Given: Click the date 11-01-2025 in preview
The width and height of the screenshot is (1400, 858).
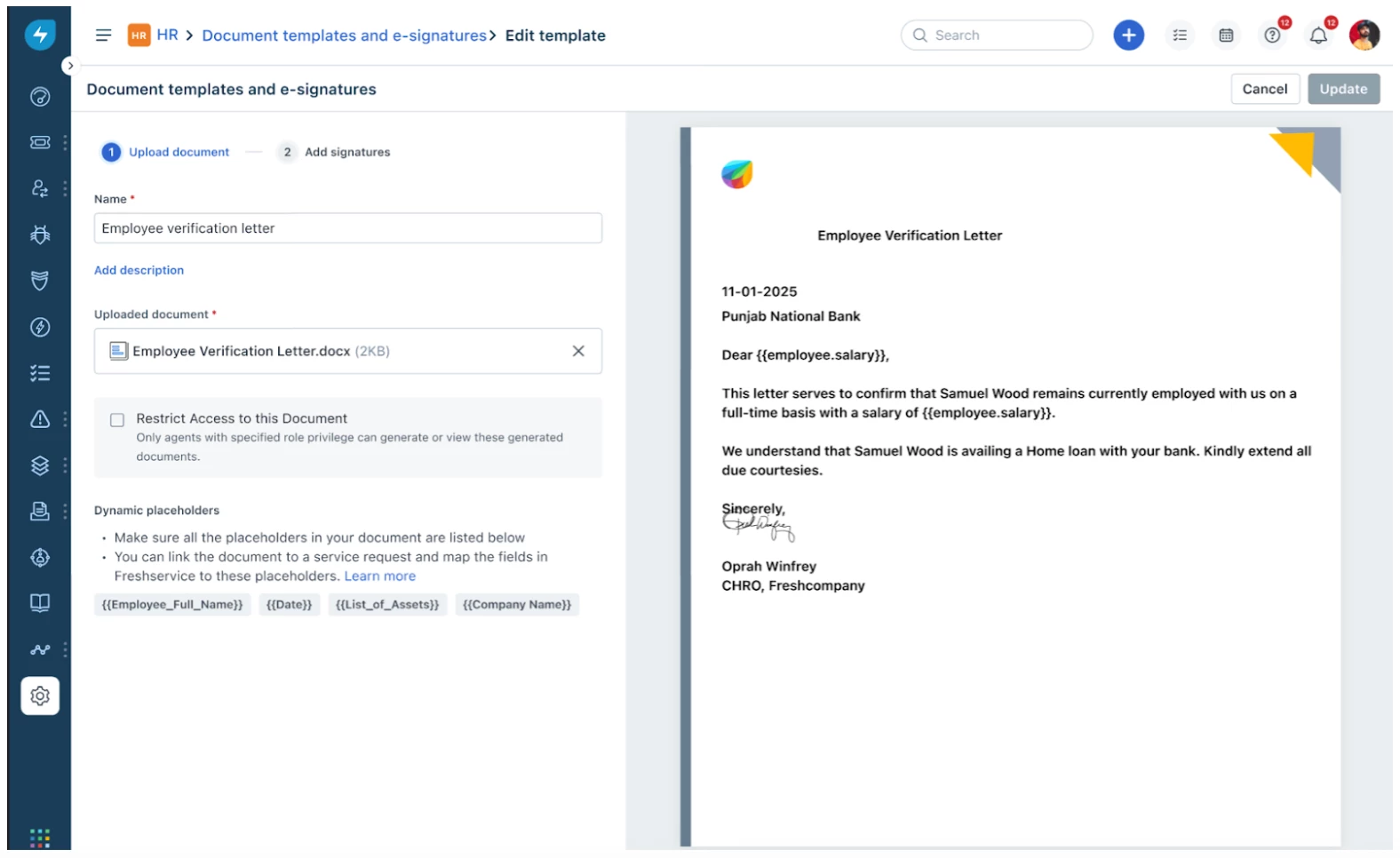Looking at the screenshot, I should [760, 291].
